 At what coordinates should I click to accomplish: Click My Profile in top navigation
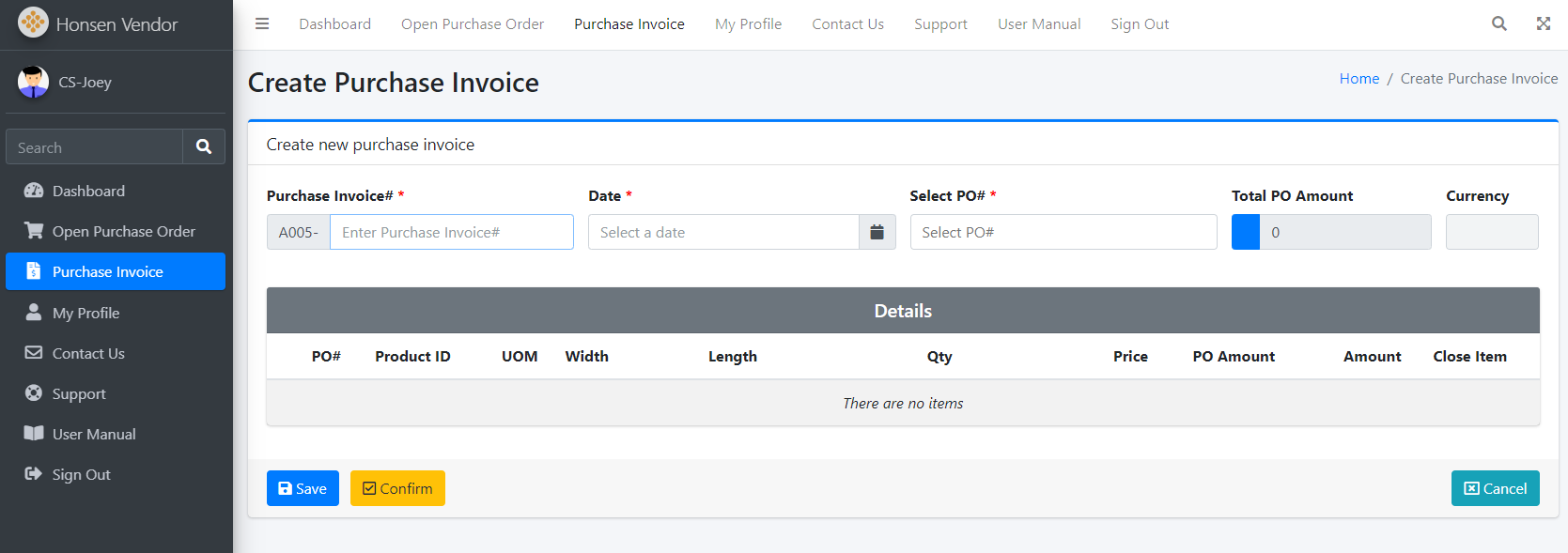click(x=748, y=24)
